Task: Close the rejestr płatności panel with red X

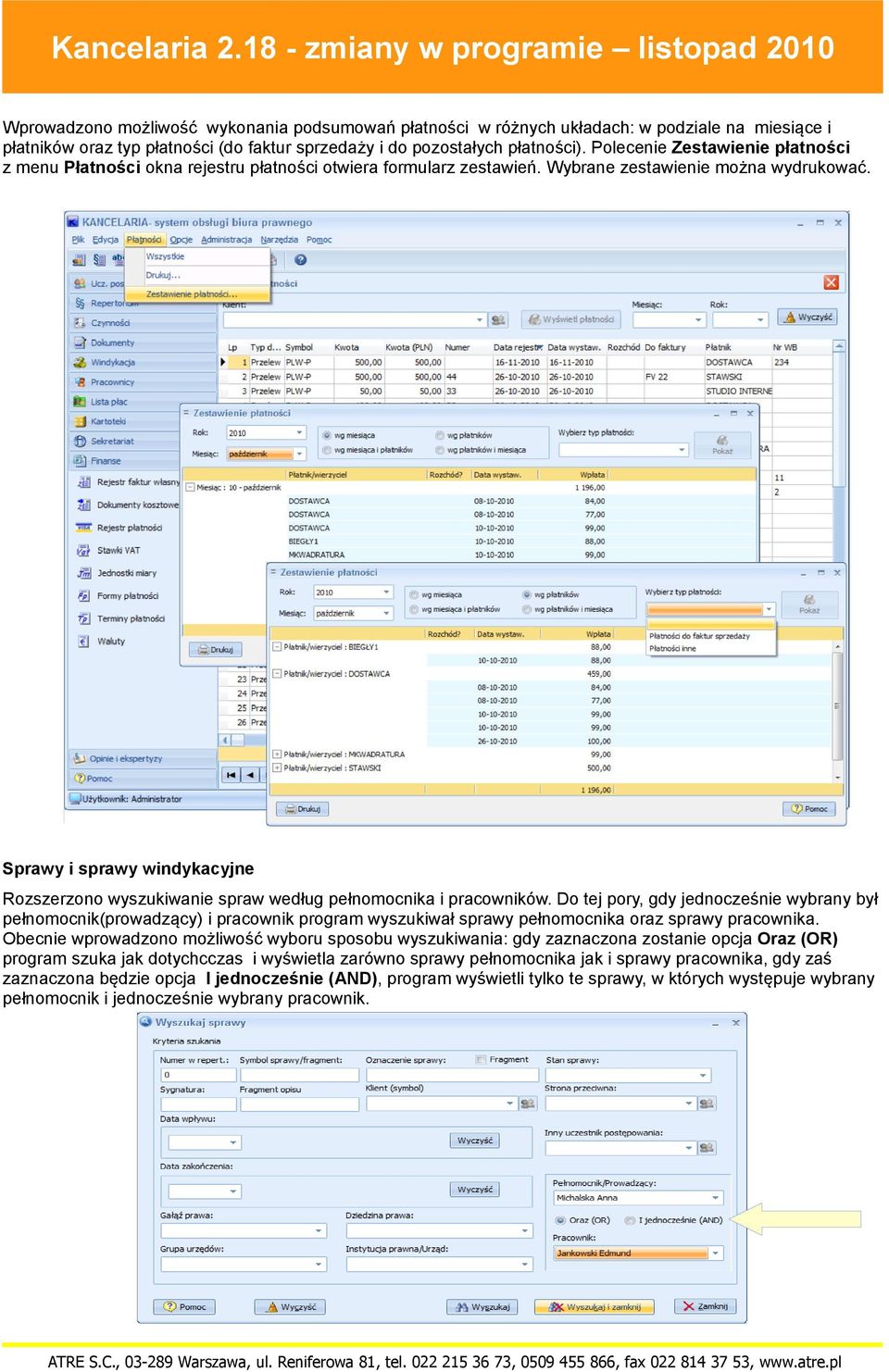Action: (x=831, y=282)
